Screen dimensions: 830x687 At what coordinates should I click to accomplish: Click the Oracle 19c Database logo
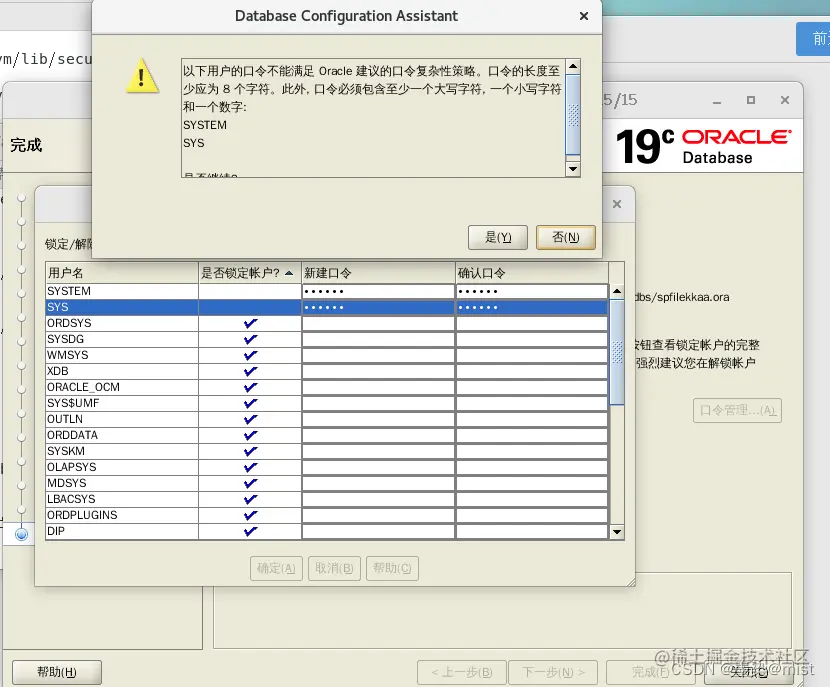coord(703,146)
